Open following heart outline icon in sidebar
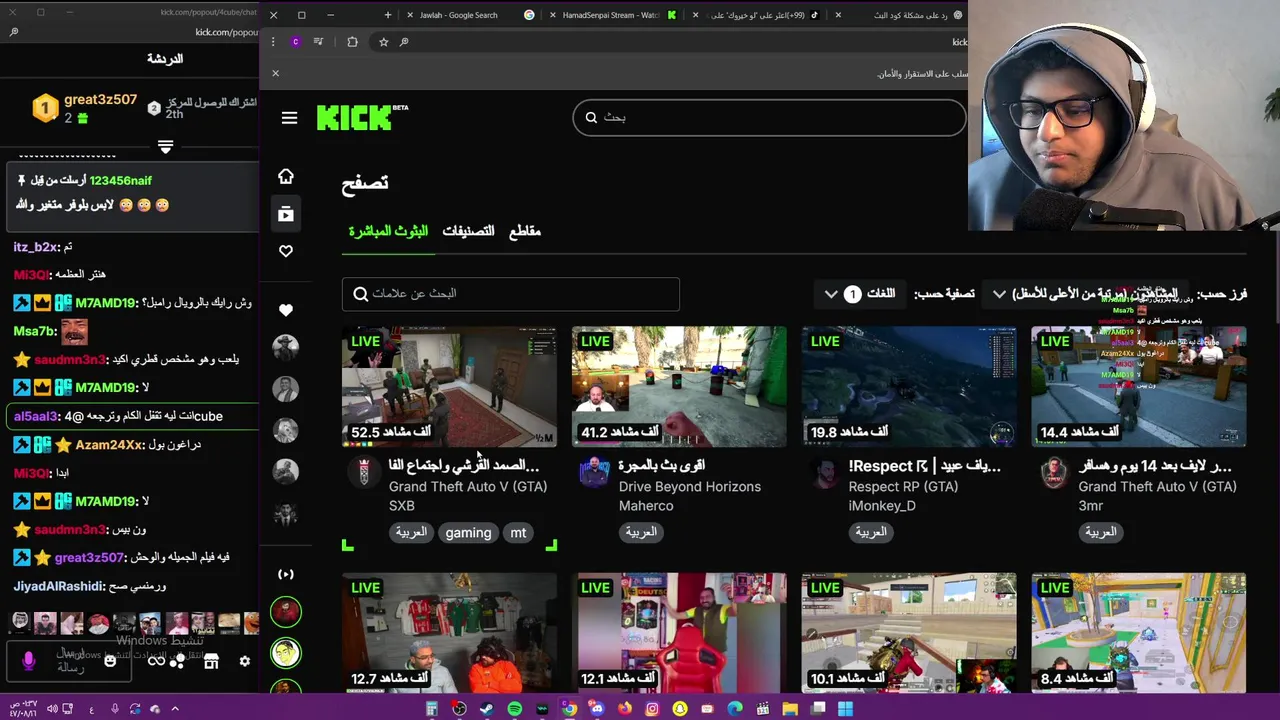 (x=286, y=251)
